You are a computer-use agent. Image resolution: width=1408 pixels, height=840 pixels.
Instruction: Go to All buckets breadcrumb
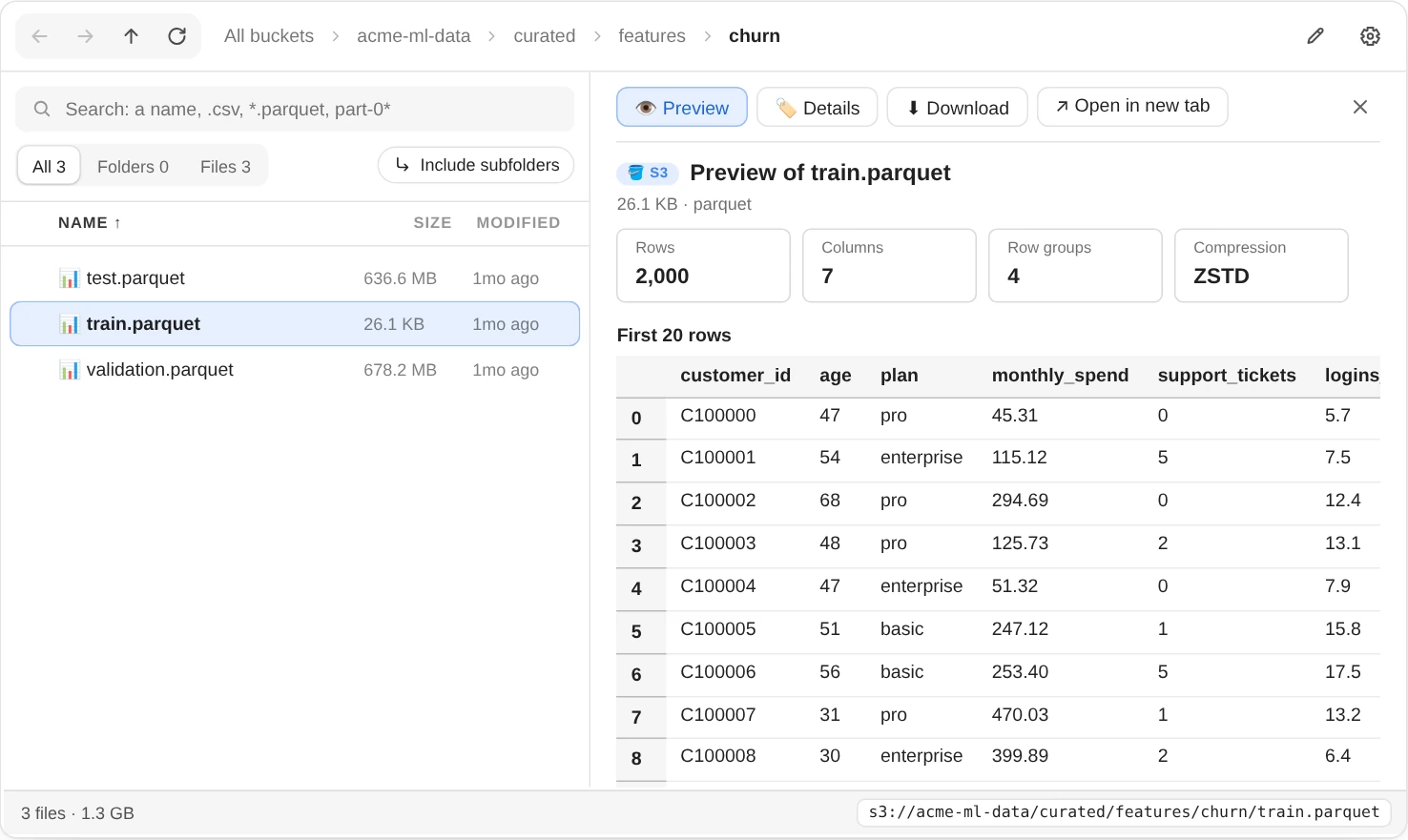coord(269,36)
